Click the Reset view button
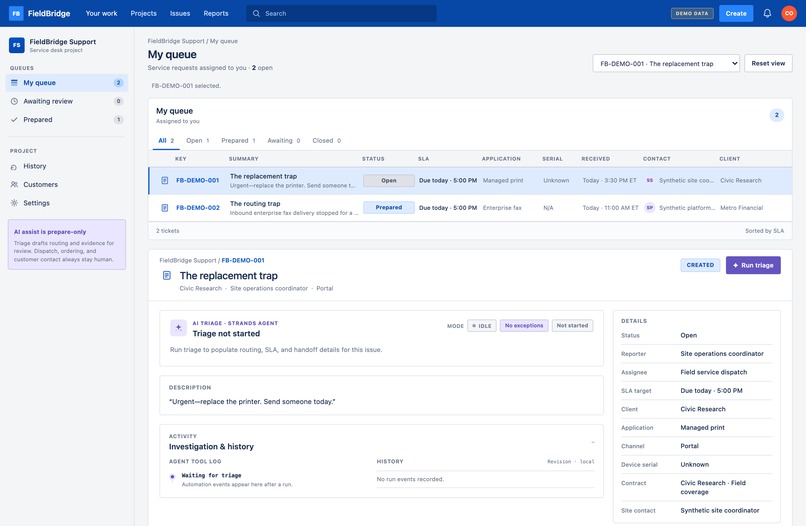 pos(768,63)
